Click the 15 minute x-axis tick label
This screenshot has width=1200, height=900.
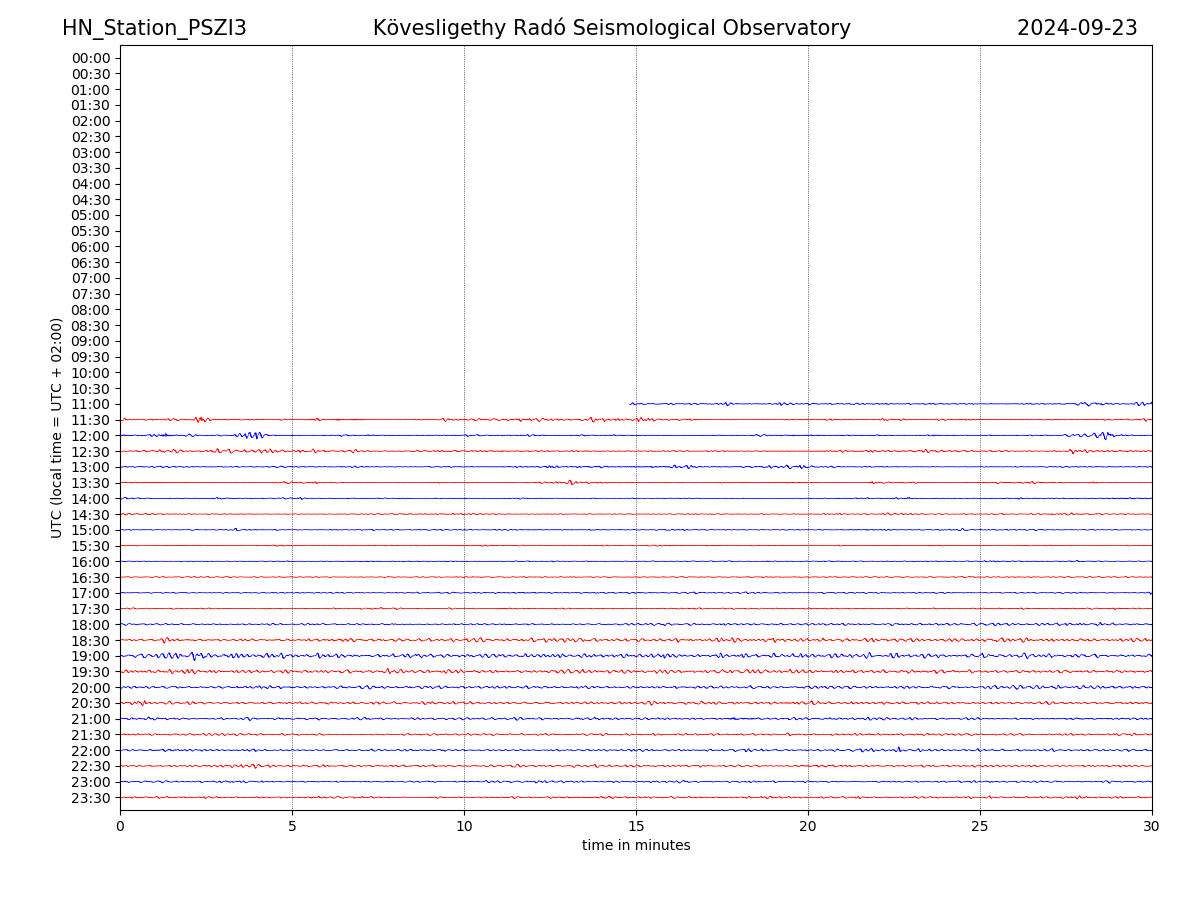pos(636,827)
